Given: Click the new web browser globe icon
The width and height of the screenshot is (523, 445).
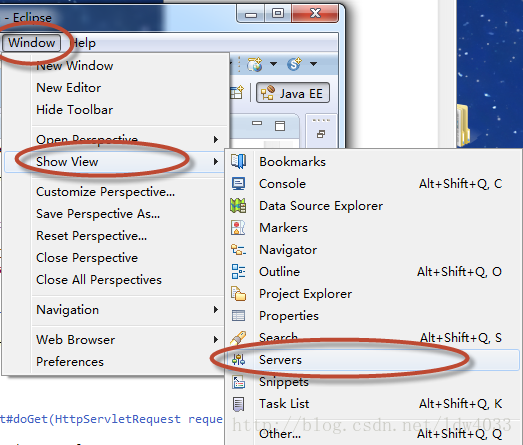Looking at the screenshot, I should [255, 64].
